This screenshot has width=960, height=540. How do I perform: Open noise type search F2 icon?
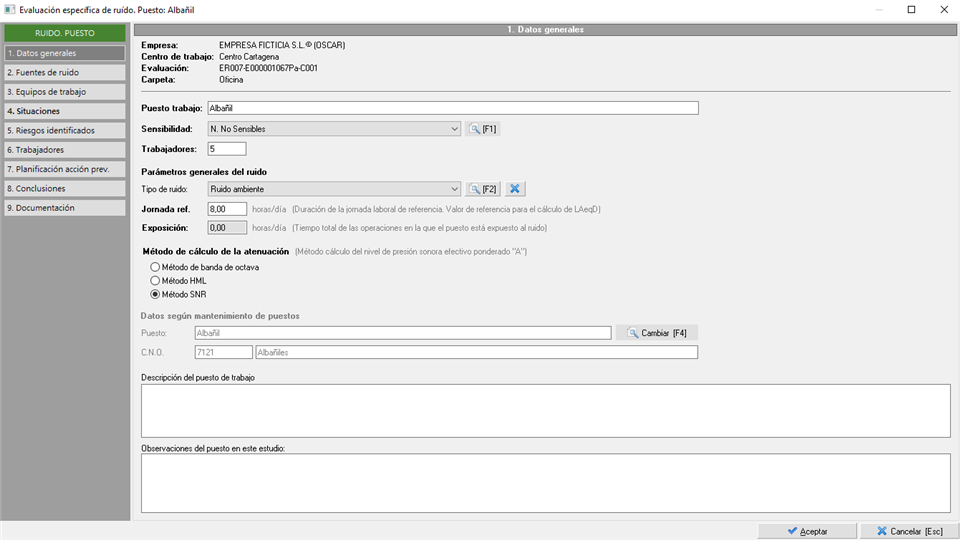pyautogui.click(x=482, y=189)
